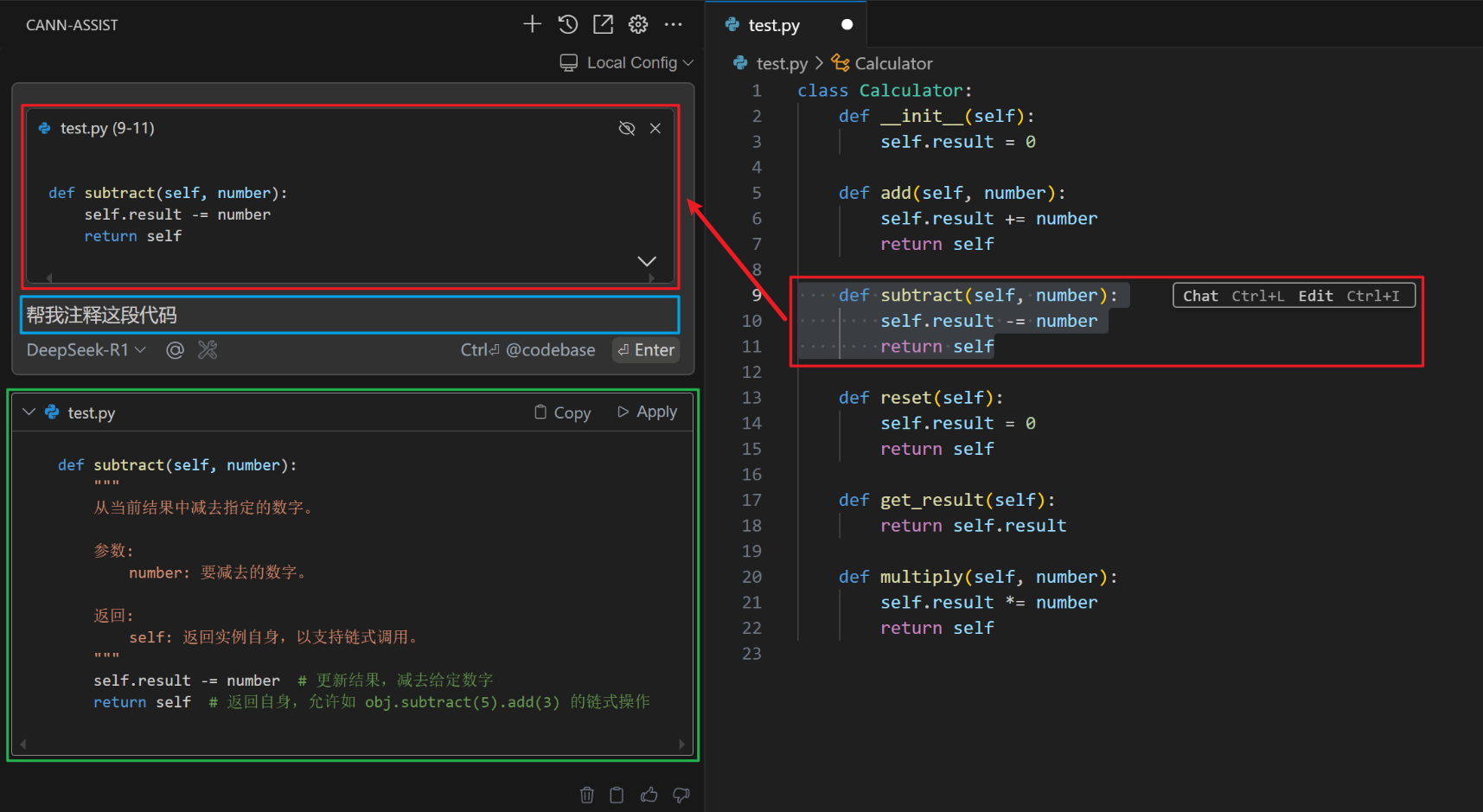
Task: Click the Calculator breadcrumb item
Action: [892, 64]
